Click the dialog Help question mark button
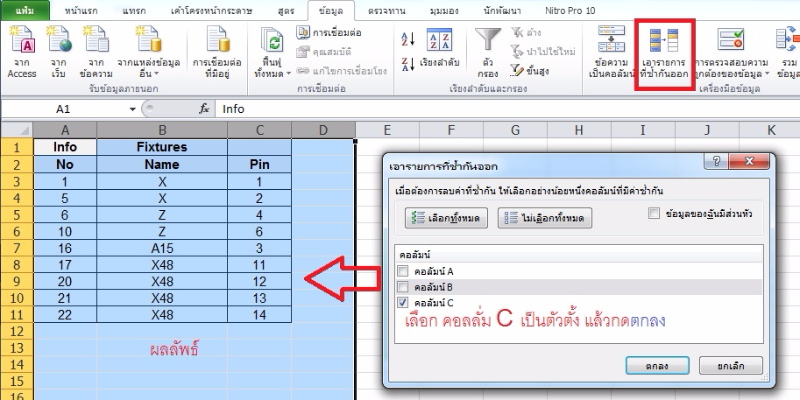 (716, 162)
